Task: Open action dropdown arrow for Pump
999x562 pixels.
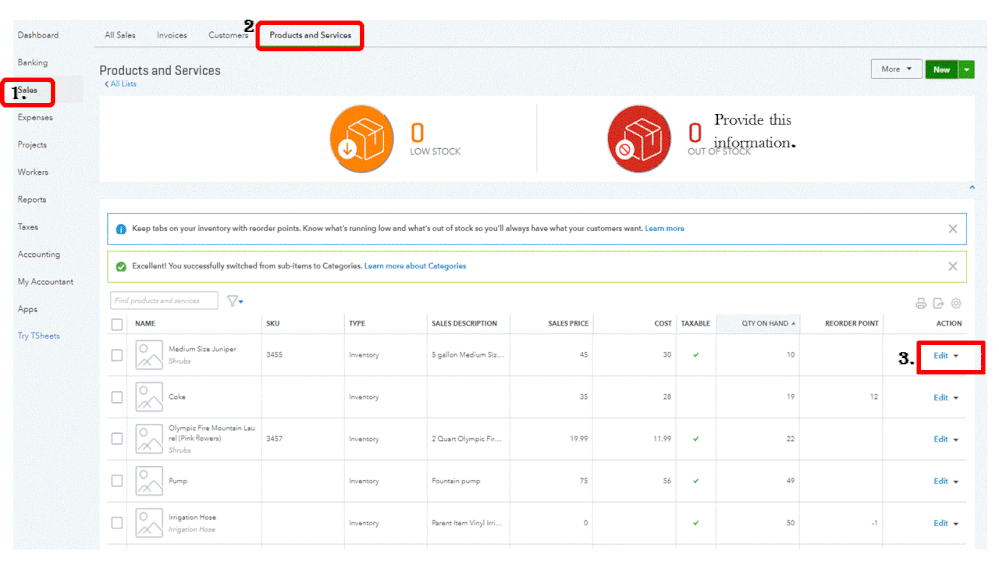Action: [956, 482]
